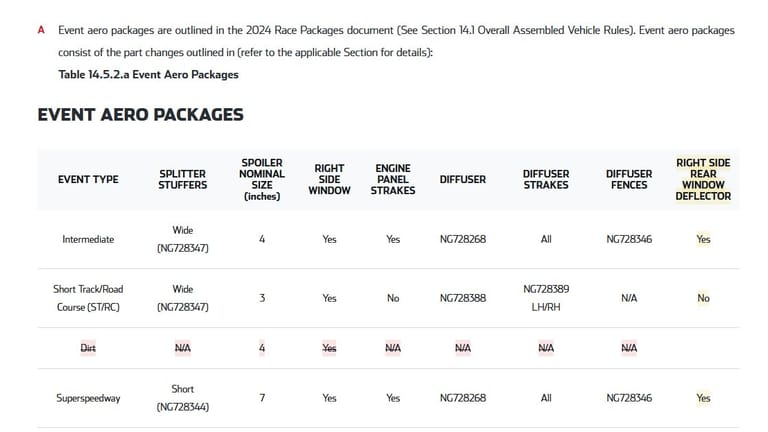The image size is (768, 432).
Task: Select the 'Short (NG728344)' splitter stuffers cell
Action: [183, 398]
